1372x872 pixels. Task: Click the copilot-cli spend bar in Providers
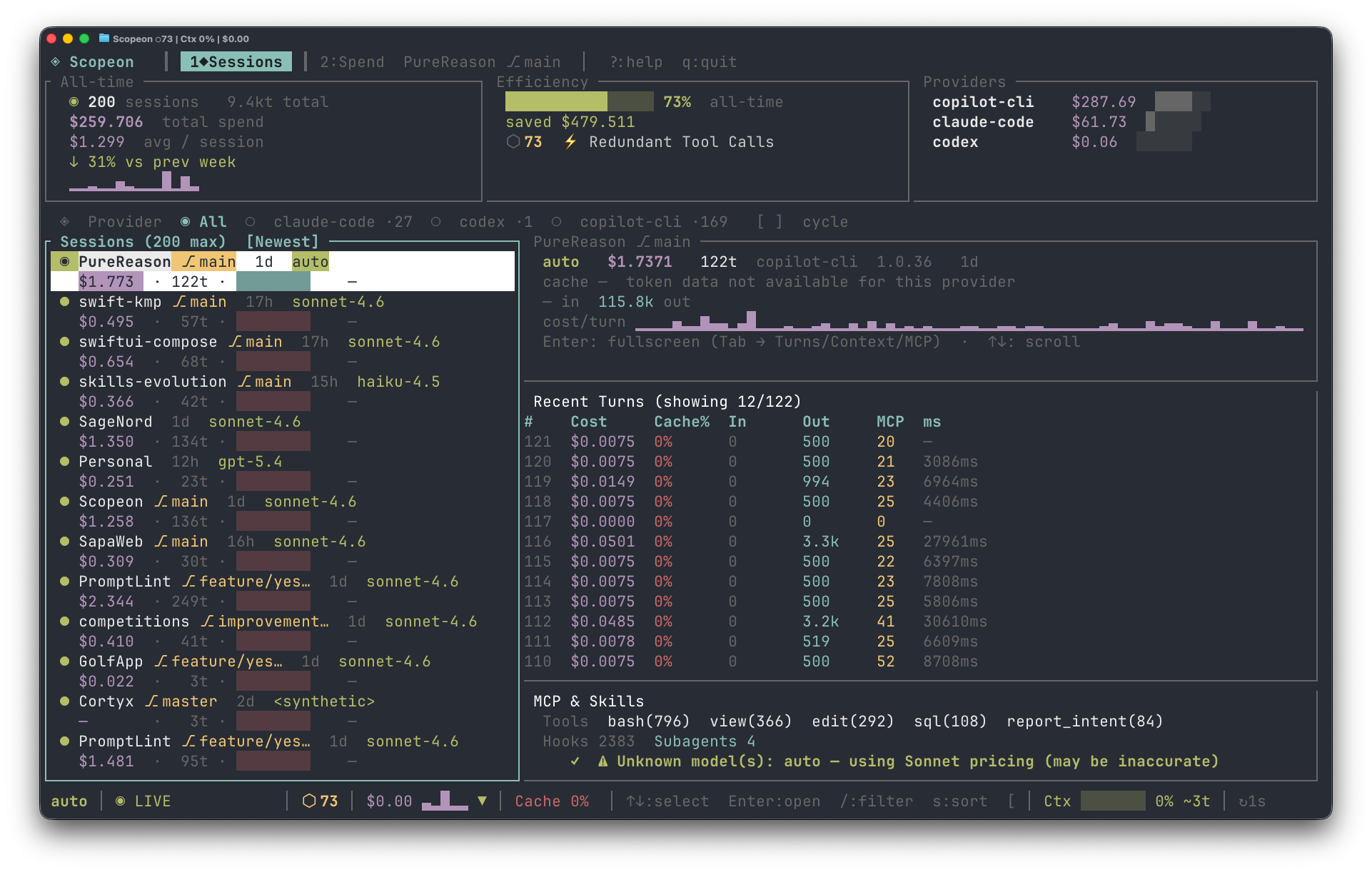coord(1182,101)
